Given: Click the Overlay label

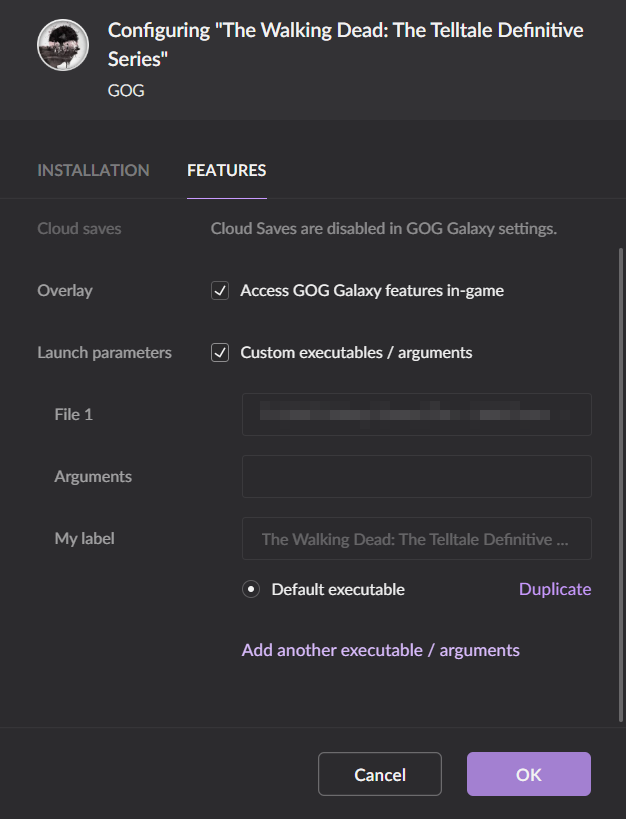Looking at the screenshot, I should [x=65, y=290].
